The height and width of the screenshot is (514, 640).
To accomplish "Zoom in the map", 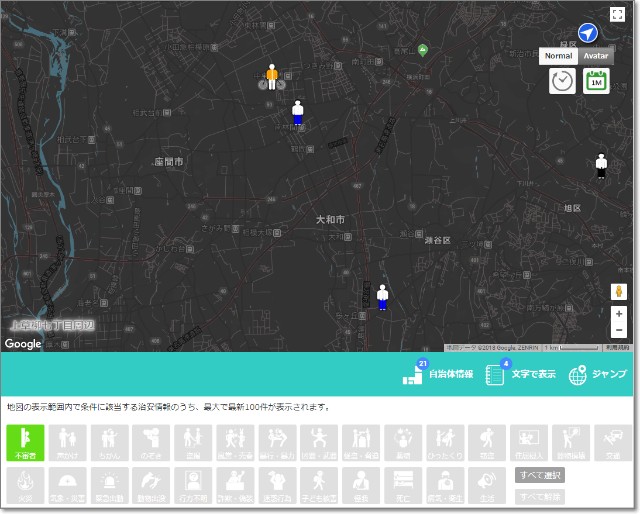I will pos(619,314).
